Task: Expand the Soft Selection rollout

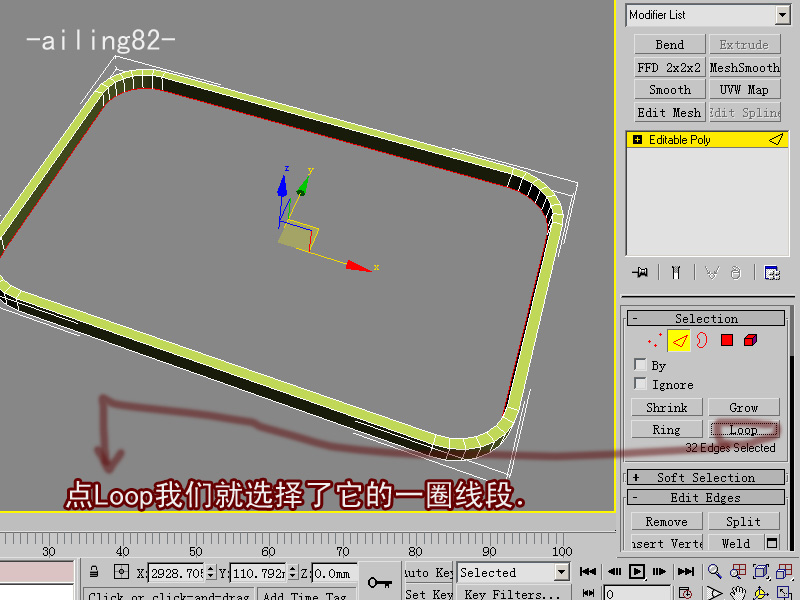Action: pyautogui.click(x=706, y=478)
